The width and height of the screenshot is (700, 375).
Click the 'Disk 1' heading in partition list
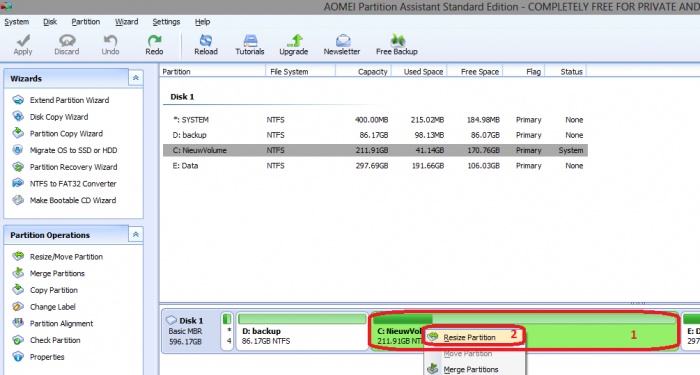182,96
